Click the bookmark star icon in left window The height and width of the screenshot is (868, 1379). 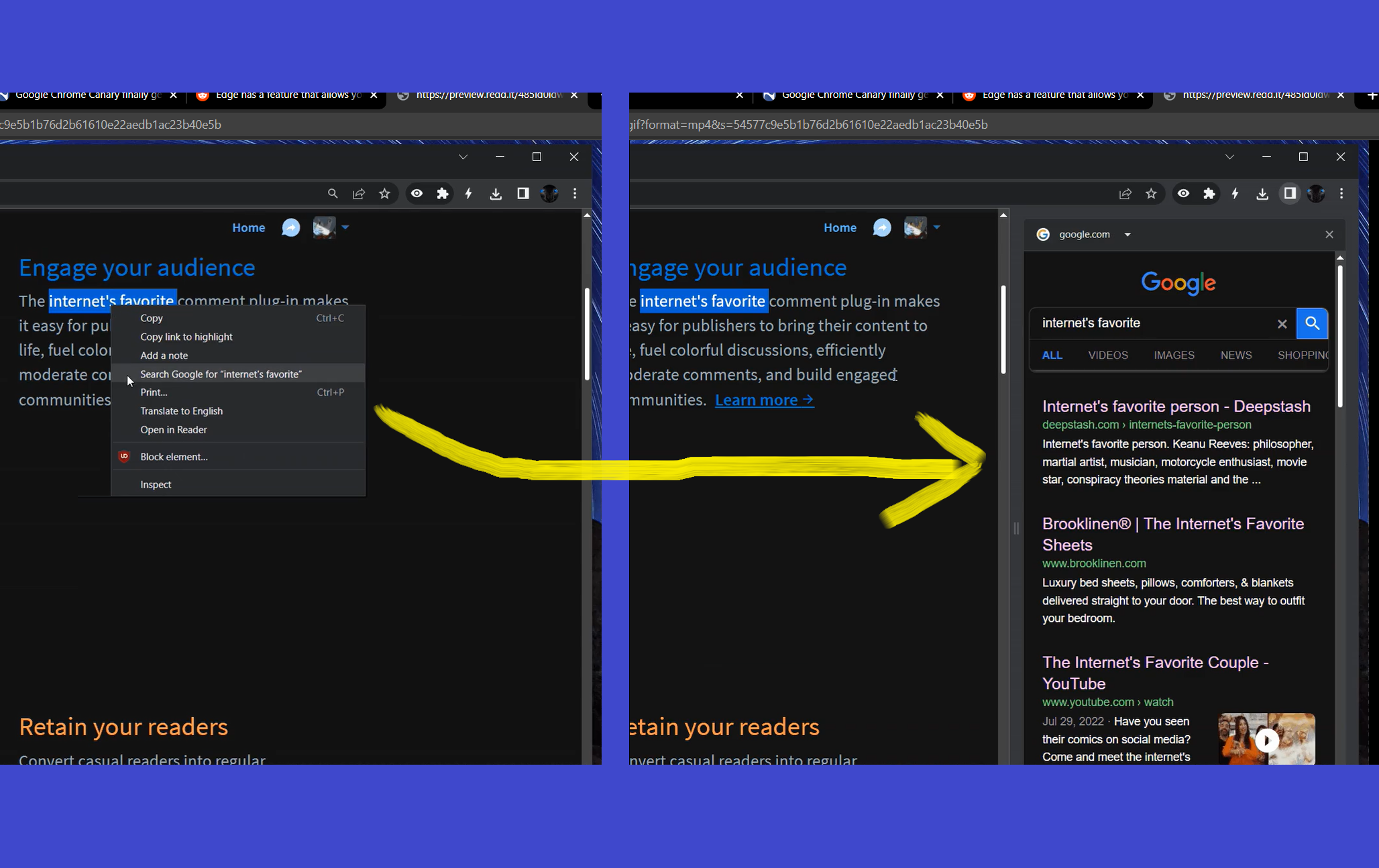[x=384, y=194]
